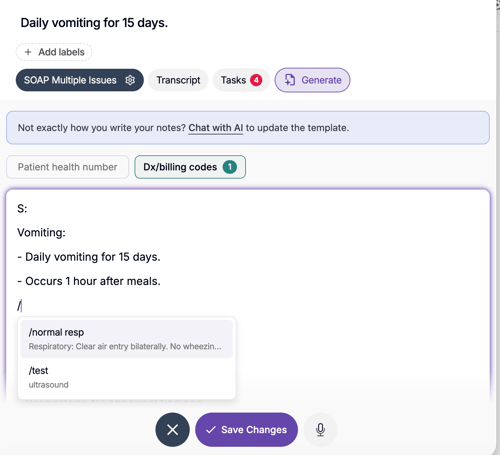Expand the Dx/billing codes section
Viewport: 500px width, 455px height.
point(190,167)
